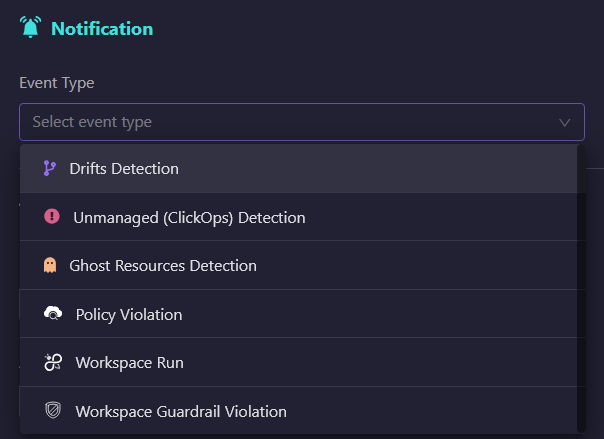This screenshot has height=439, width=604.
Task: Click the Guardrail Violation shield icon
Action: point(53,410)
